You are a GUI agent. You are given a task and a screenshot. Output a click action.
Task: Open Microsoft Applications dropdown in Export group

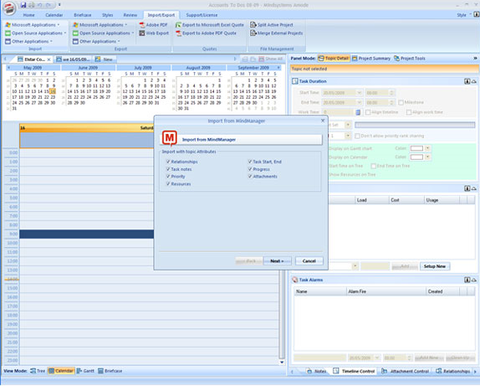tap(100, 25)
